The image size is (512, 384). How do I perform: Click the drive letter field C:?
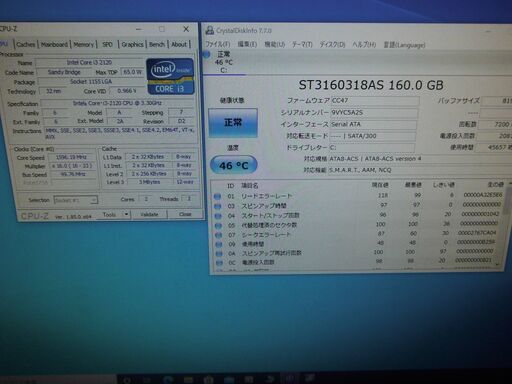tap(371, 147)
